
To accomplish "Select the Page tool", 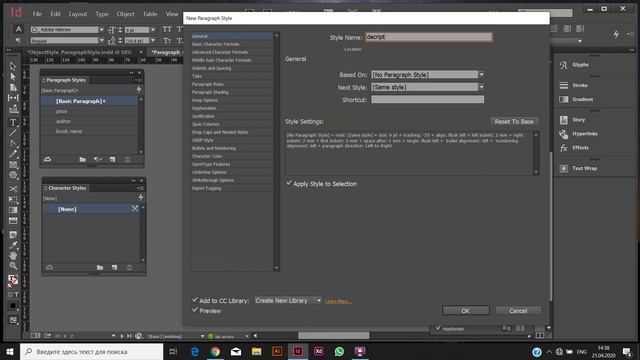I will click(13, 87).
